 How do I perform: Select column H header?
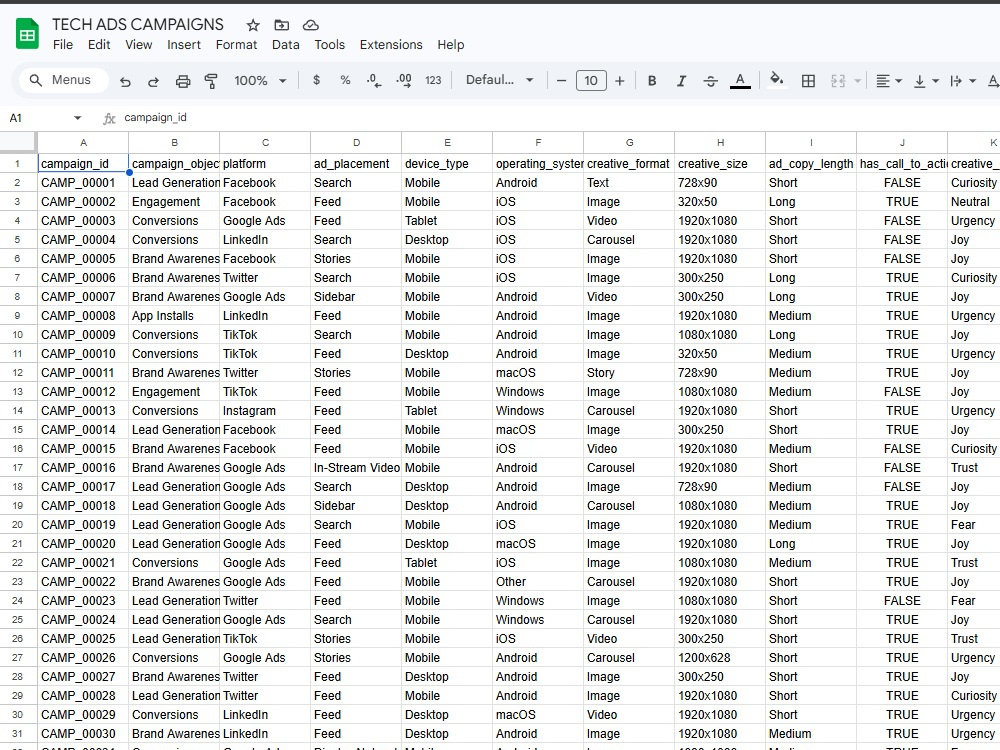point(720,143)
